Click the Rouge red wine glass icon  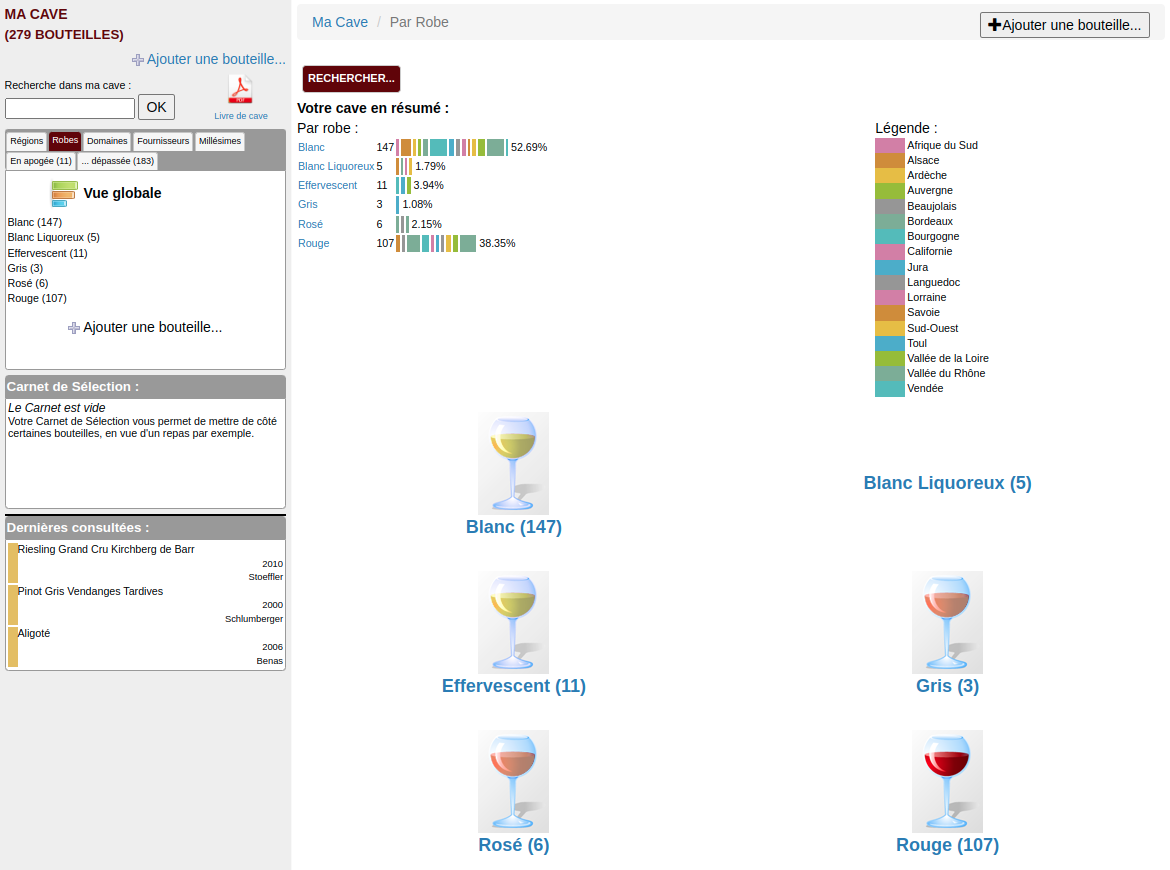coord(947,781)
